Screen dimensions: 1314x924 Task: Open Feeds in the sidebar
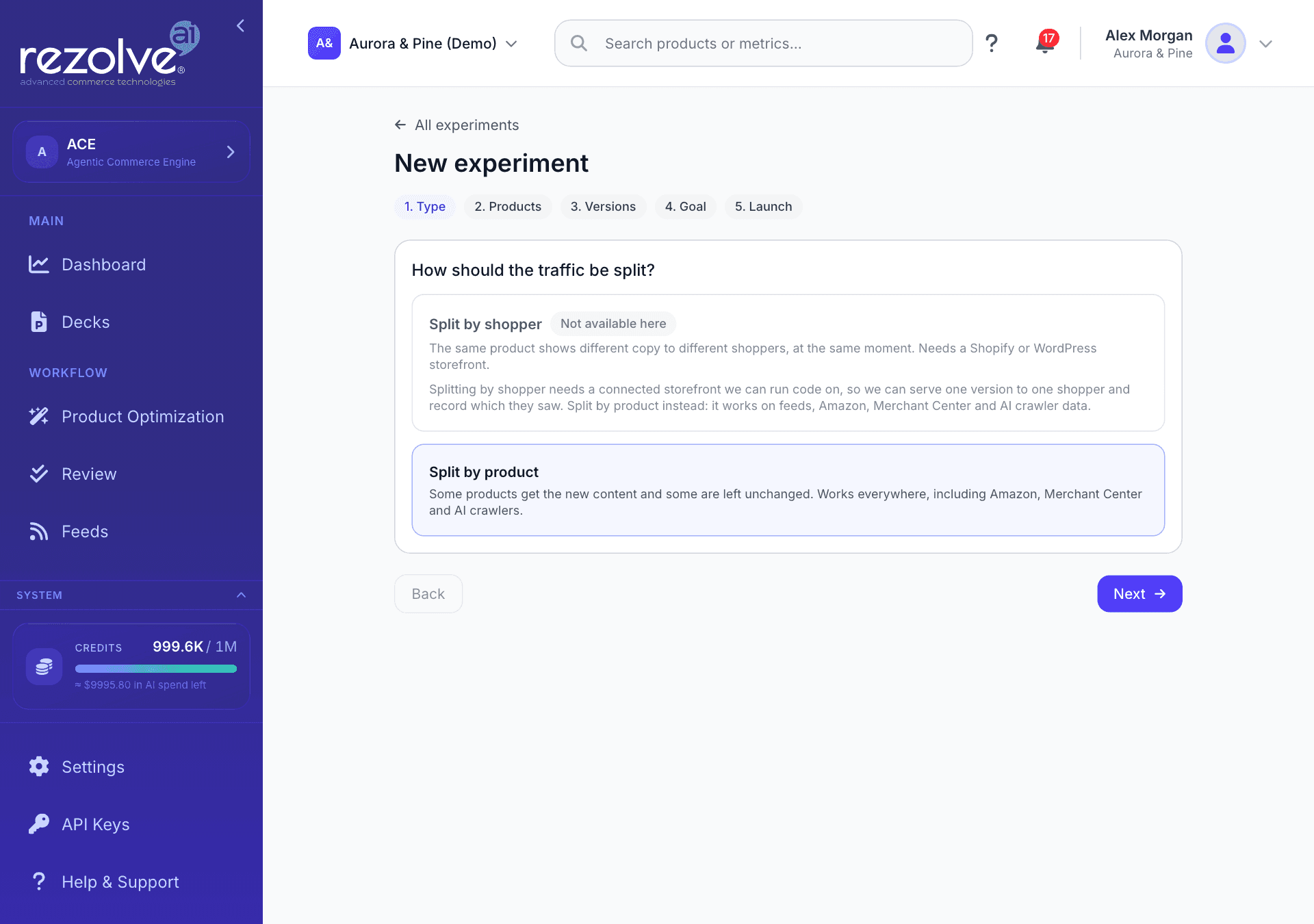(131, 532)
